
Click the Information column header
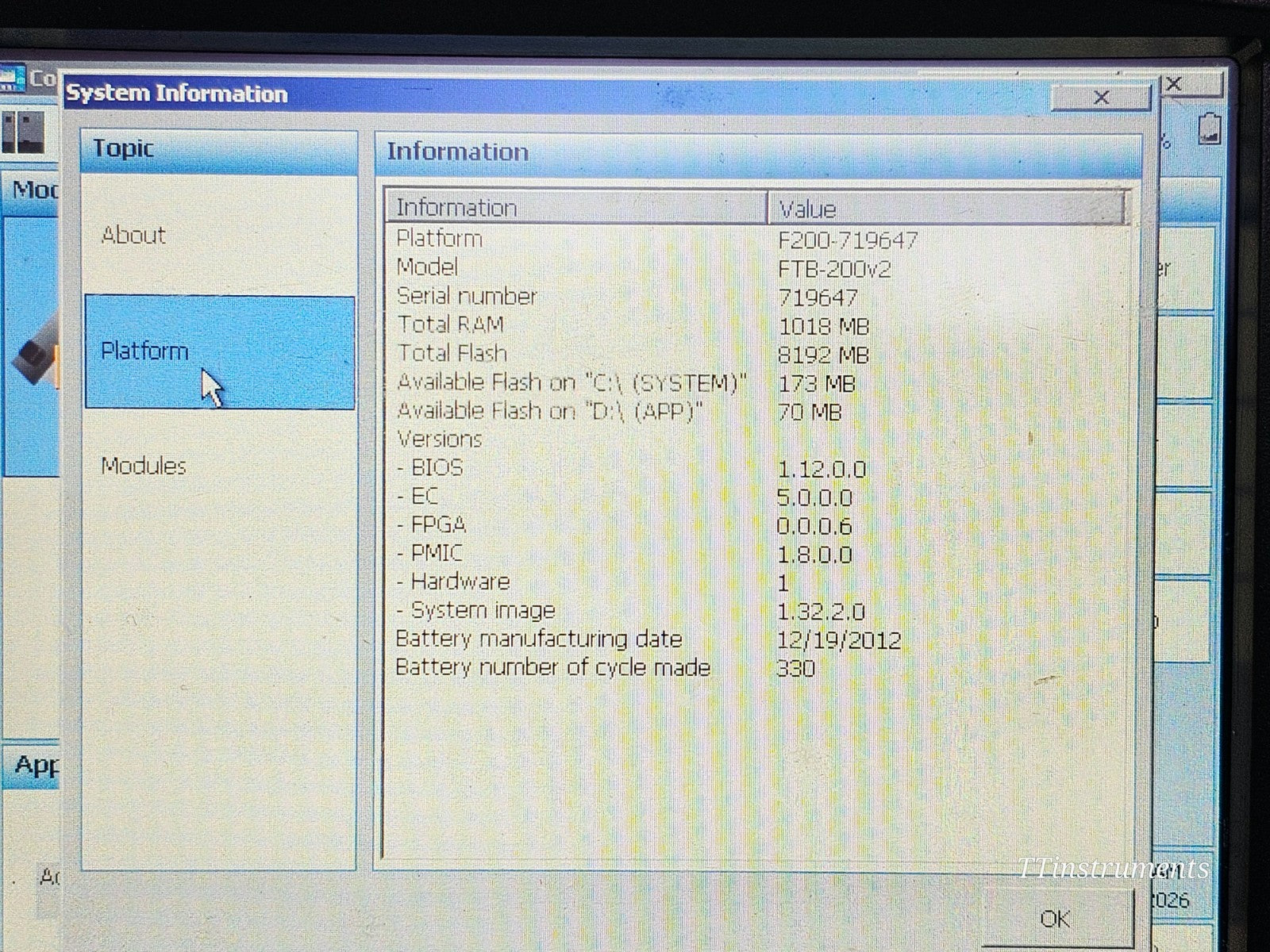577,208
